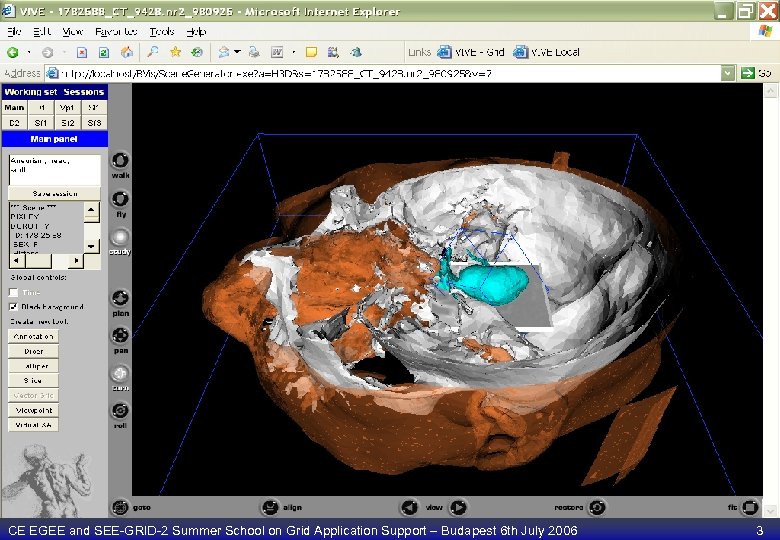The image size is (780, 540).
Task: Select the plan navigation tool
Action: 120,298
